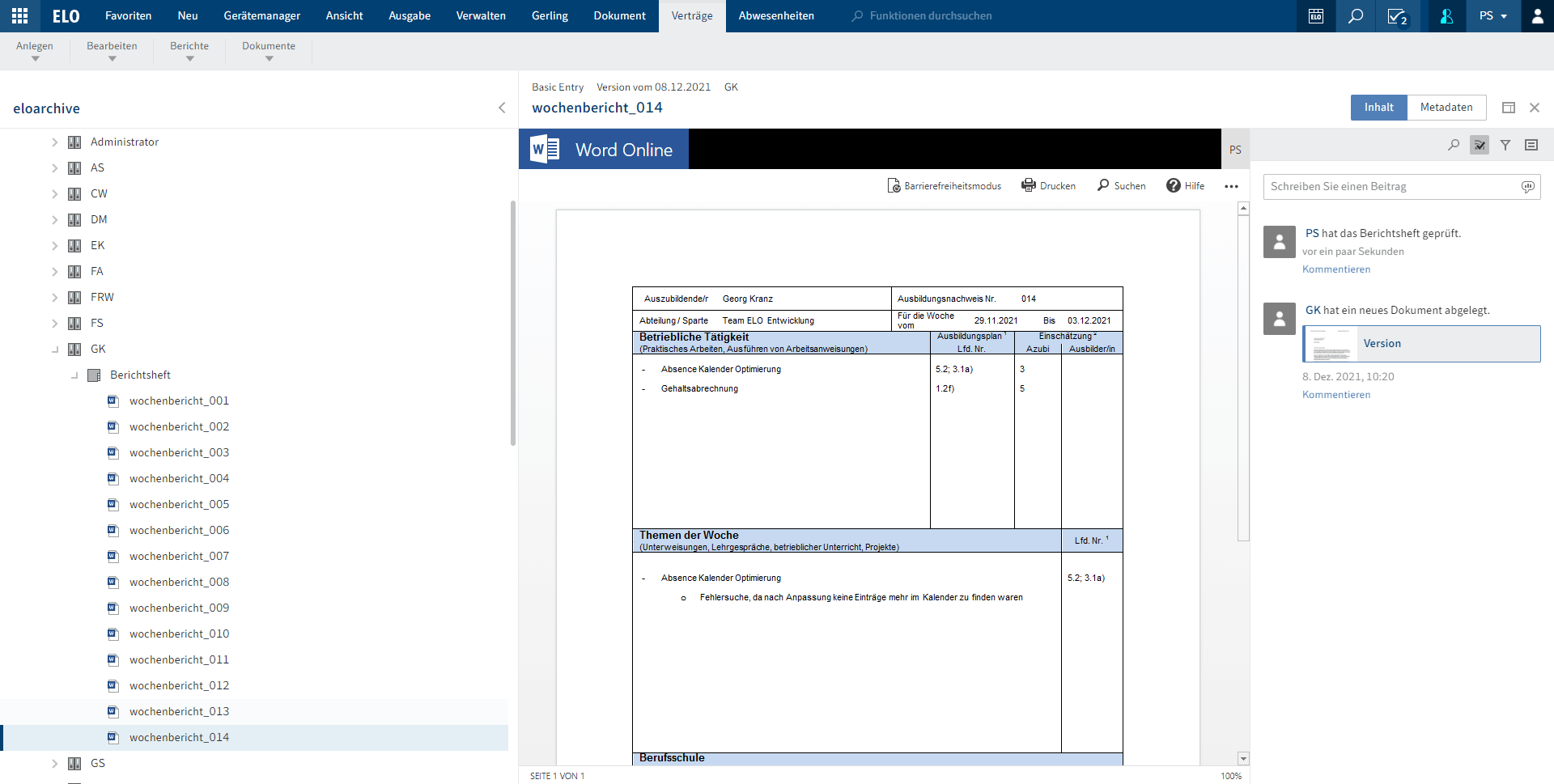Screen dimensions: 1554x784
Task: Toggle the preview pane layout icon beside Metadaten
Action: point(1509,108)
